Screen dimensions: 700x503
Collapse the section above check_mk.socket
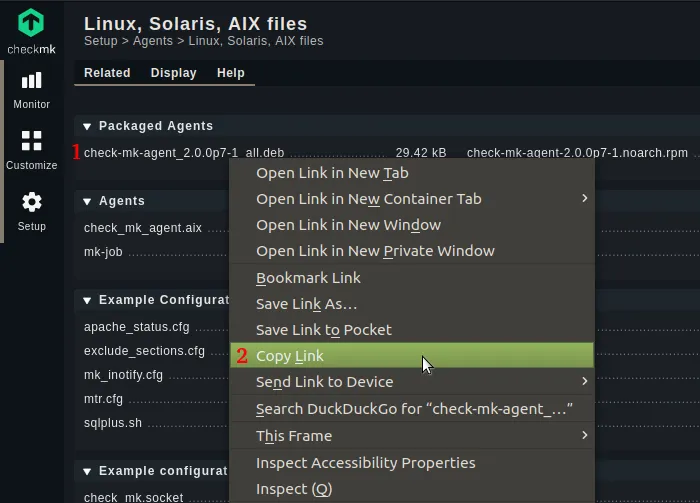coord(87,471)
